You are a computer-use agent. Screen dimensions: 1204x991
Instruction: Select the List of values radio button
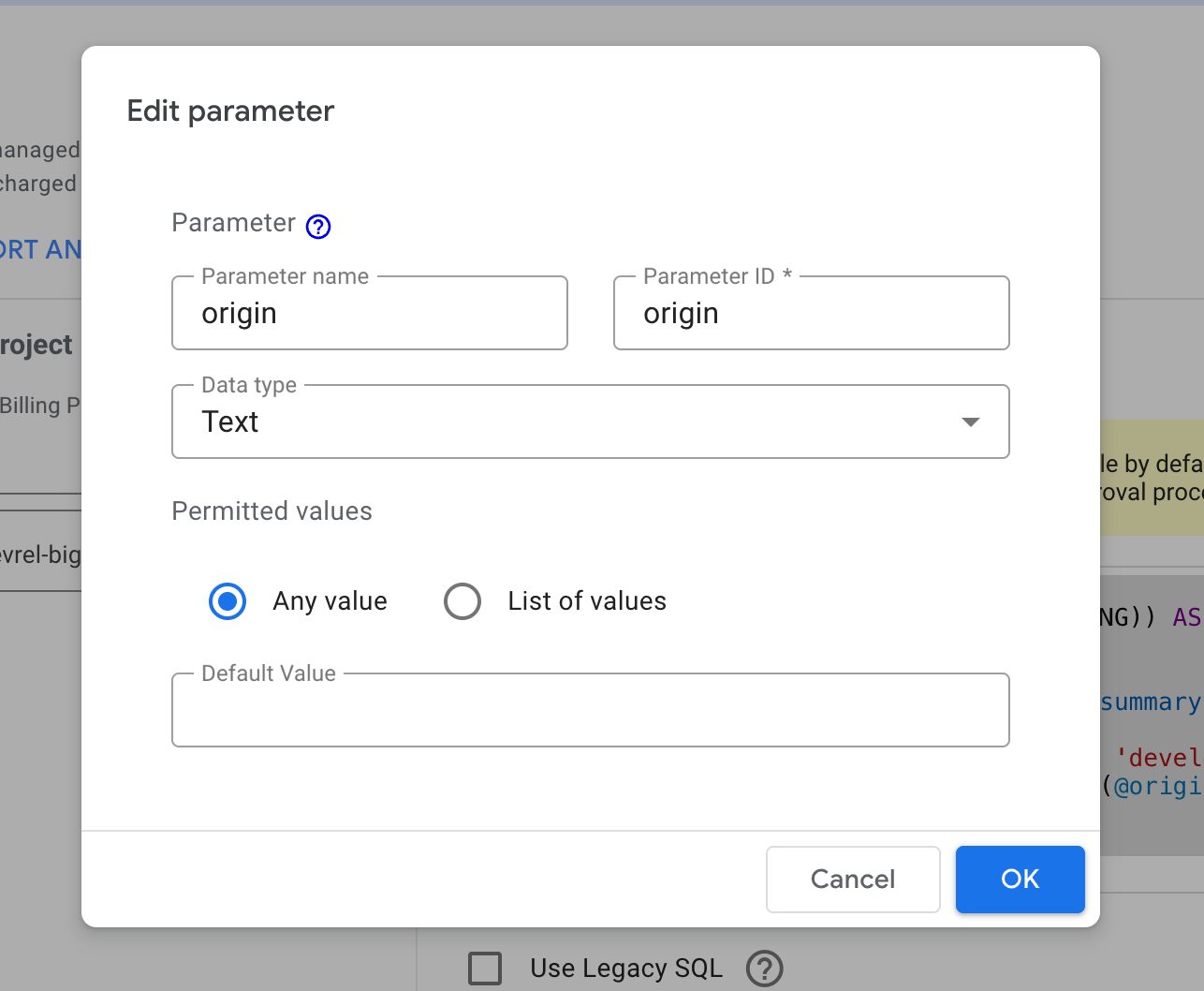point(463,600)
